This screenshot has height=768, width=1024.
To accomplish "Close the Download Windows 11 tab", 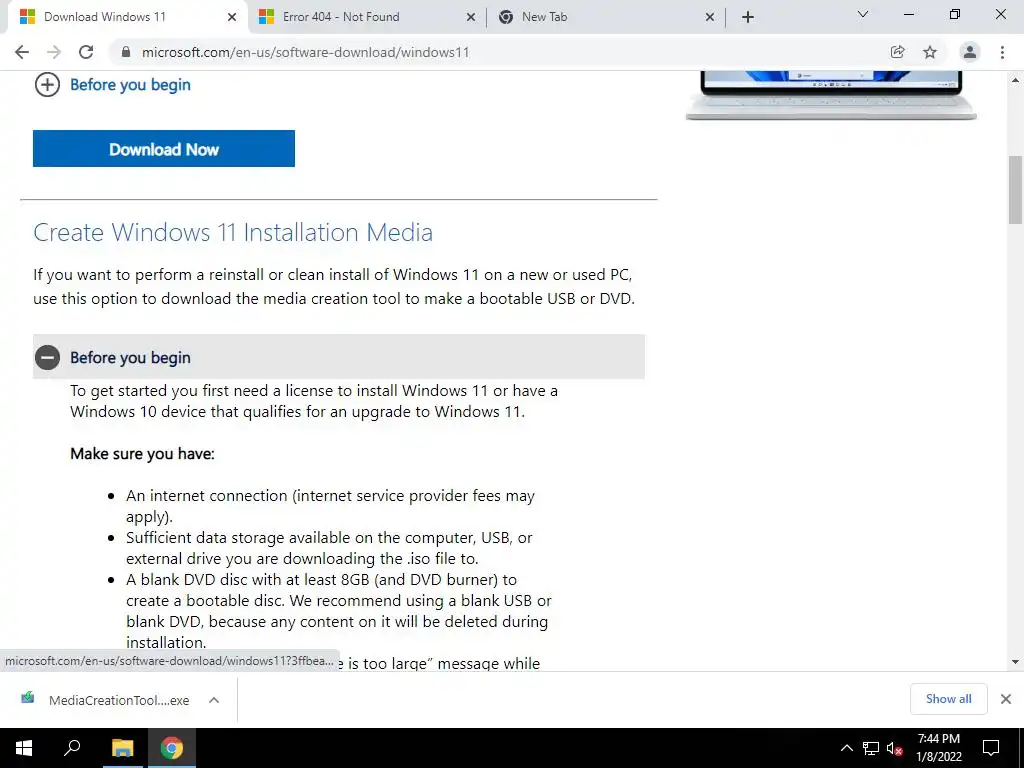I will [x=232, y=17].
